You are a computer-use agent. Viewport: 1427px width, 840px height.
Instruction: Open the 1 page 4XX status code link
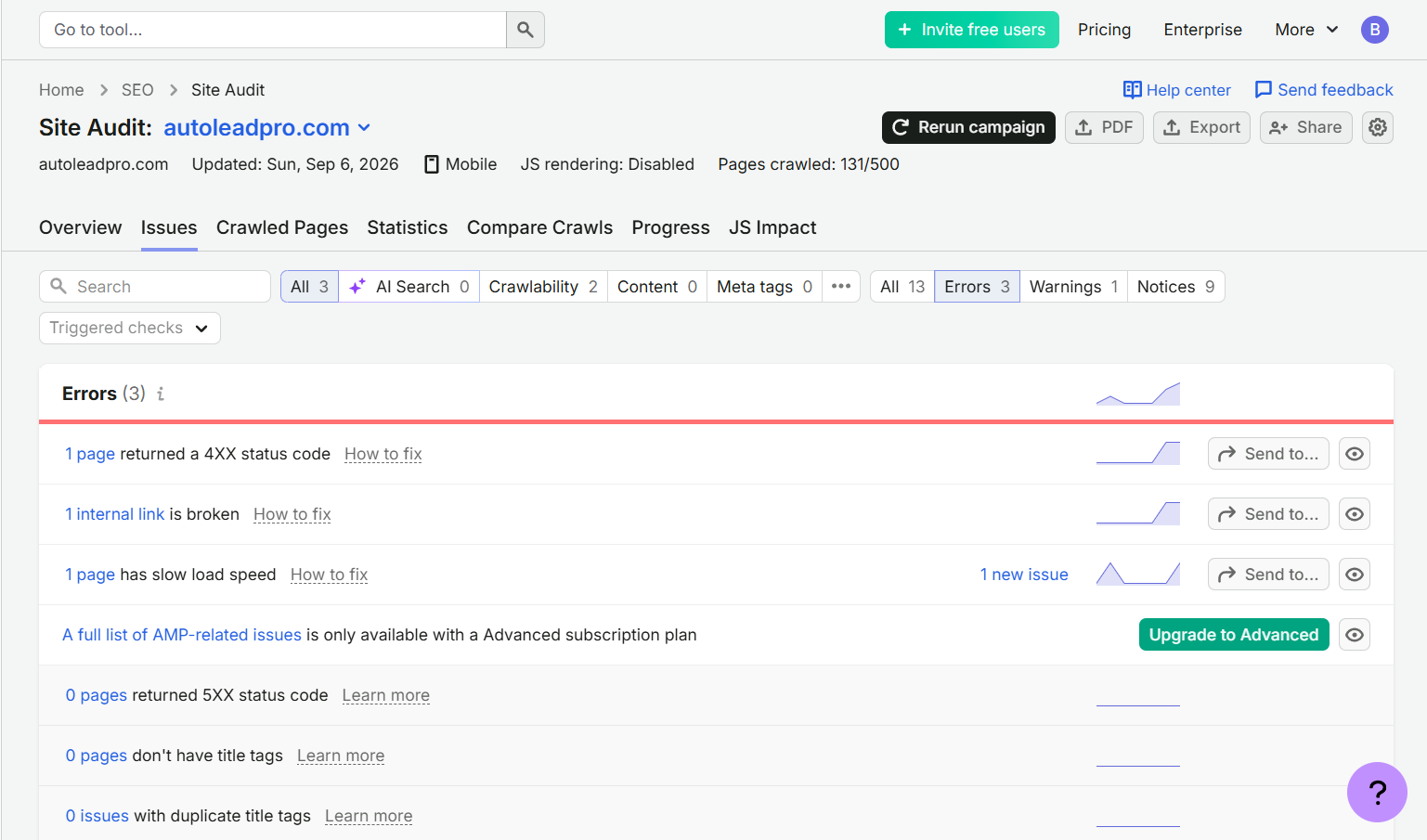click(x=90, y=454)
